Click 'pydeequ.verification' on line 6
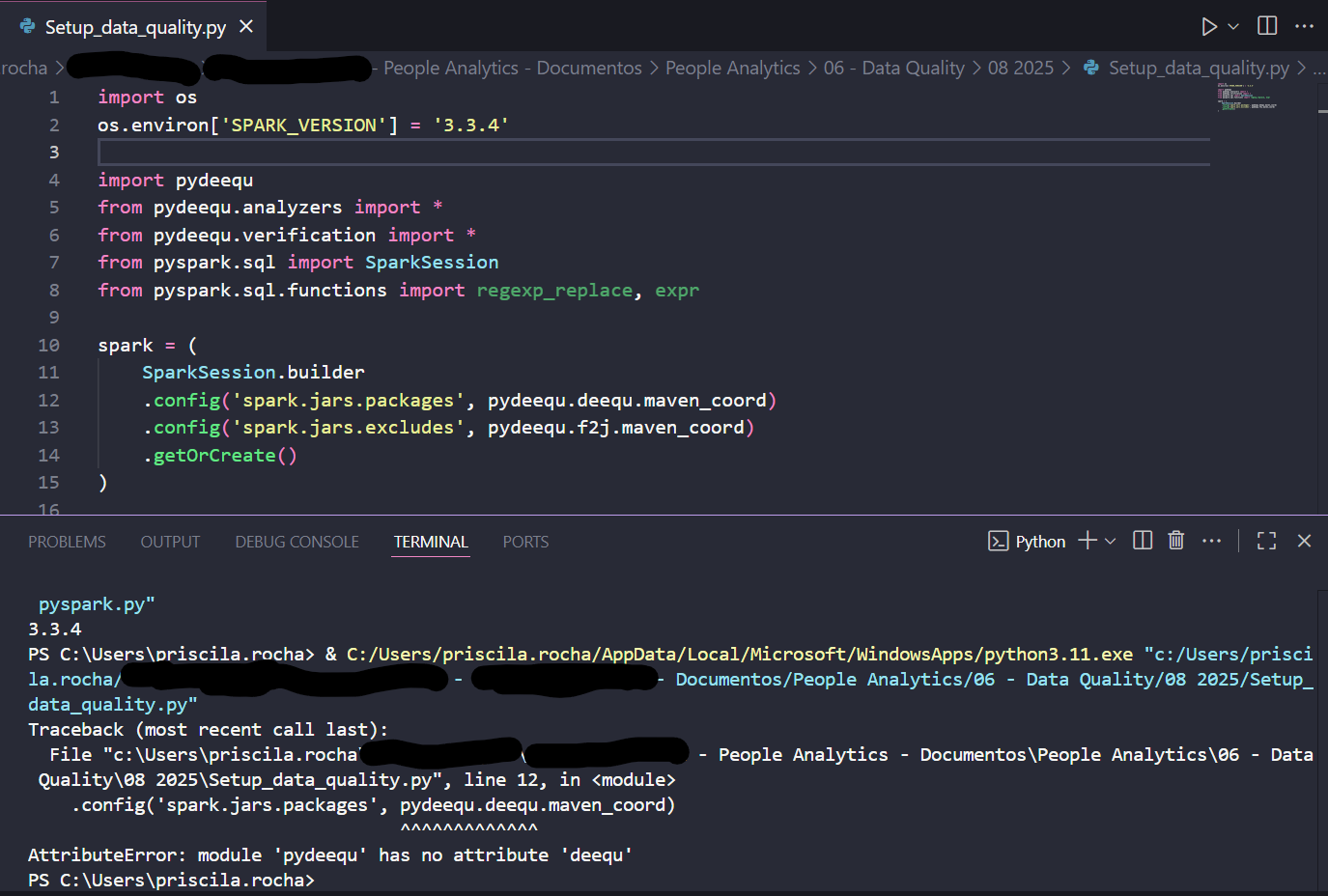 (265, 235)
